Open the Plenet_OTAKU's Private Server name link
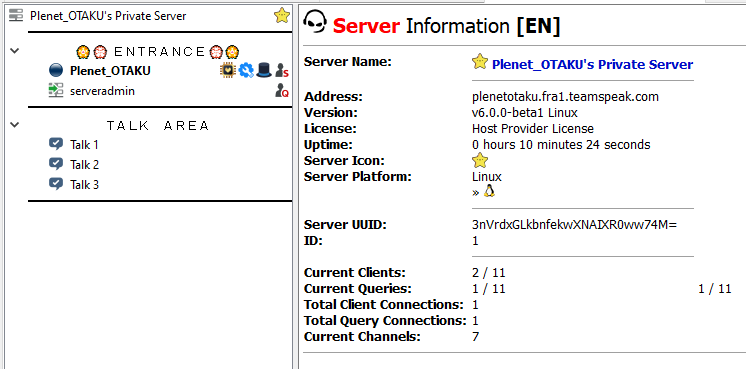The image size is (746, 369). click(592, 64)
